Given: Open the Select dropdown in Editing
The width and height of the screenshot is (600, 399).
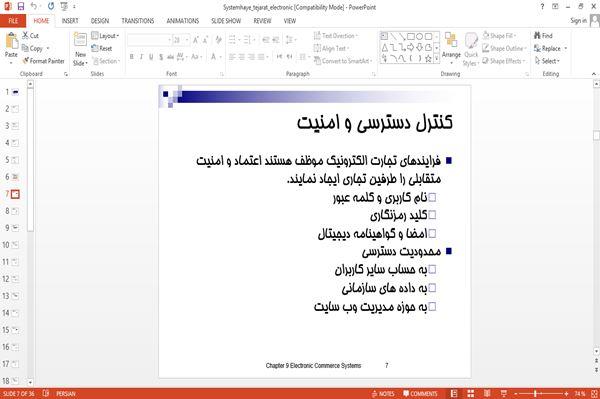Looking at the screenshot, I should 547,61.
